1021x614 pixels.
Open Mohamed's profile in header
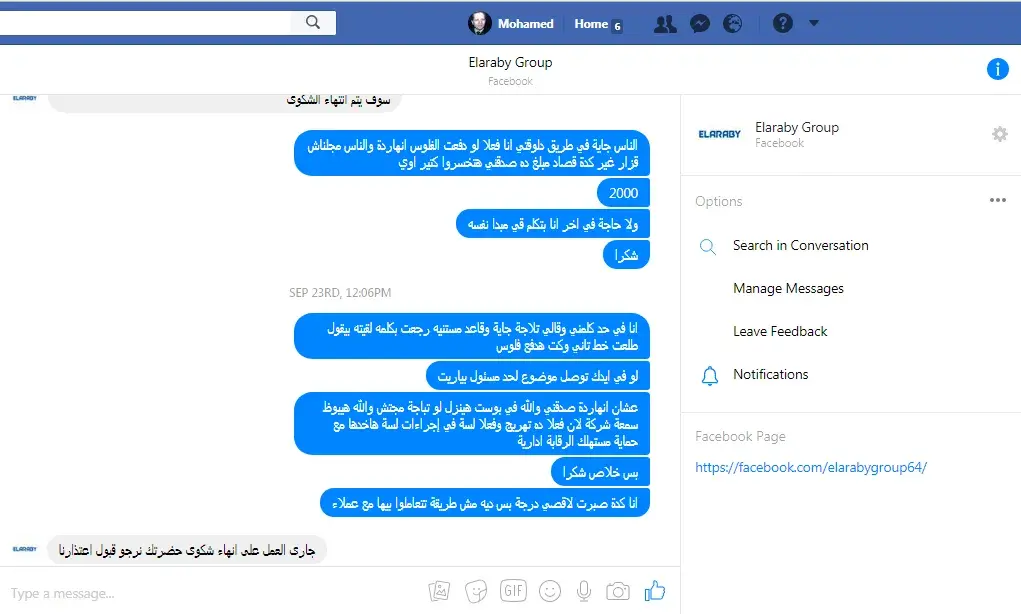pyautogui.click(x=511, y=23)
